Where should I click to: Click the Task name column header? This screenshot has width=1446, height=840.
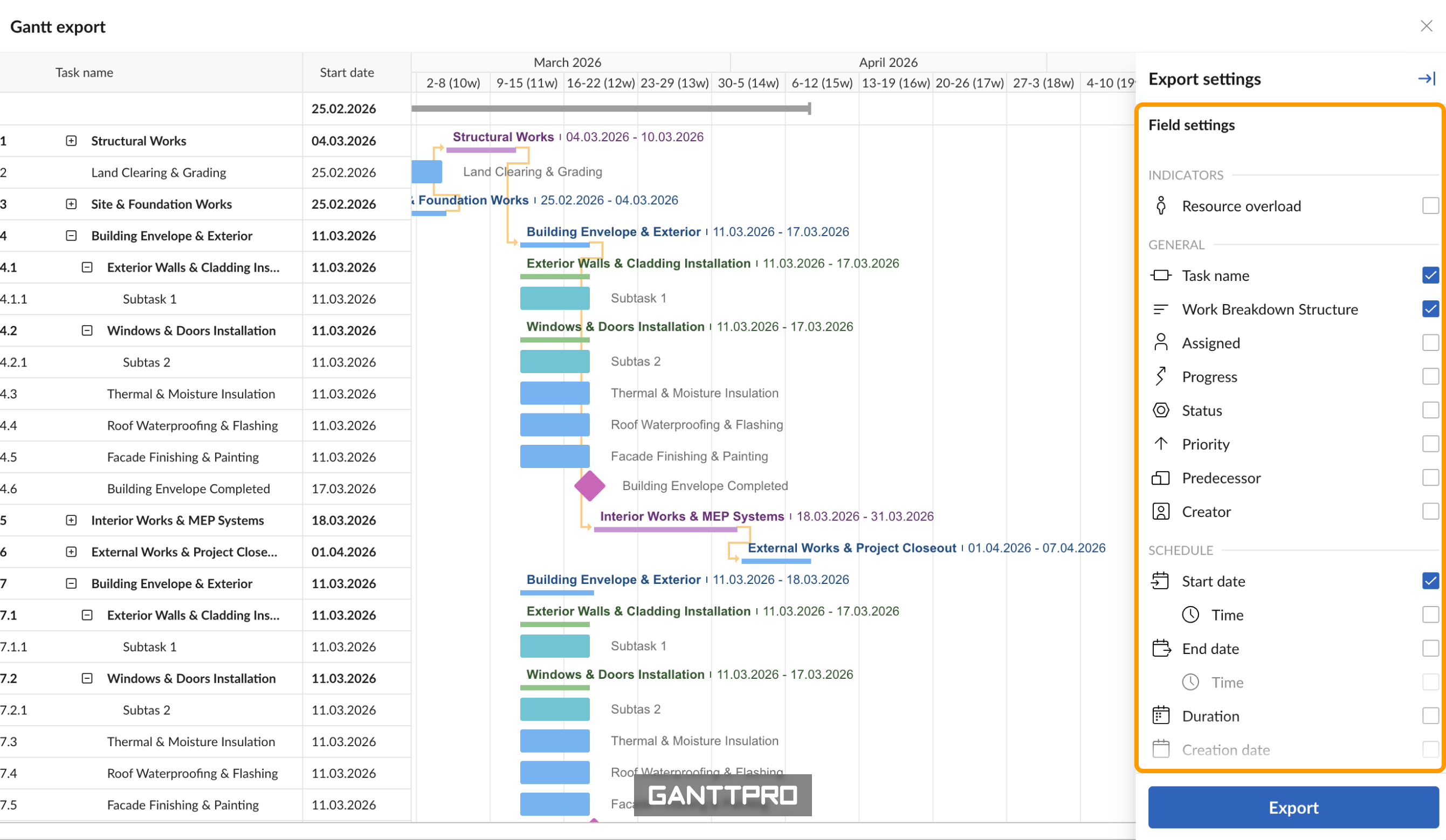pos(84,73)
